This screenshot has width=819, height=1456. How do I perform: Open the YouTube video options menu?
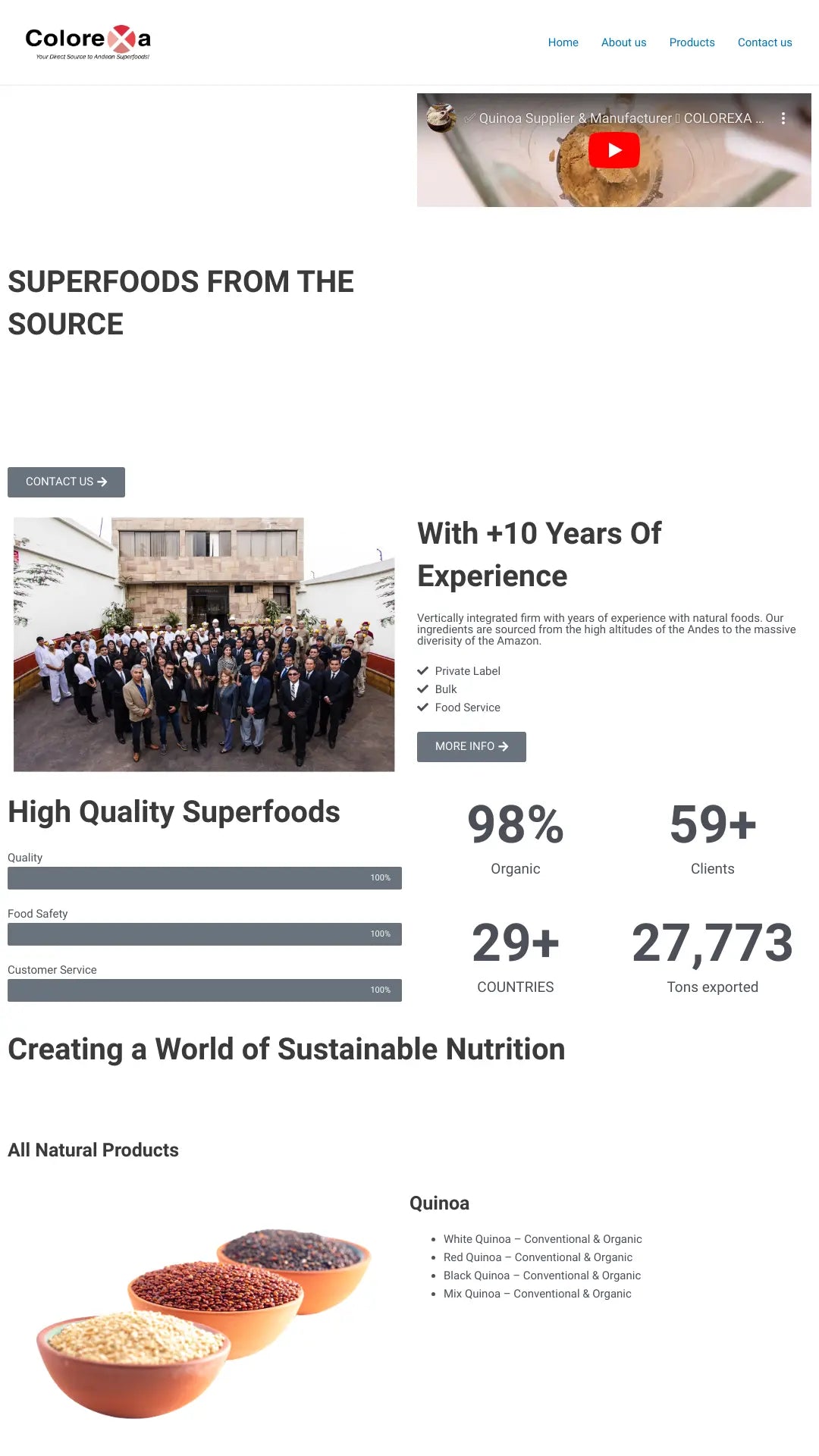point(783,118)
